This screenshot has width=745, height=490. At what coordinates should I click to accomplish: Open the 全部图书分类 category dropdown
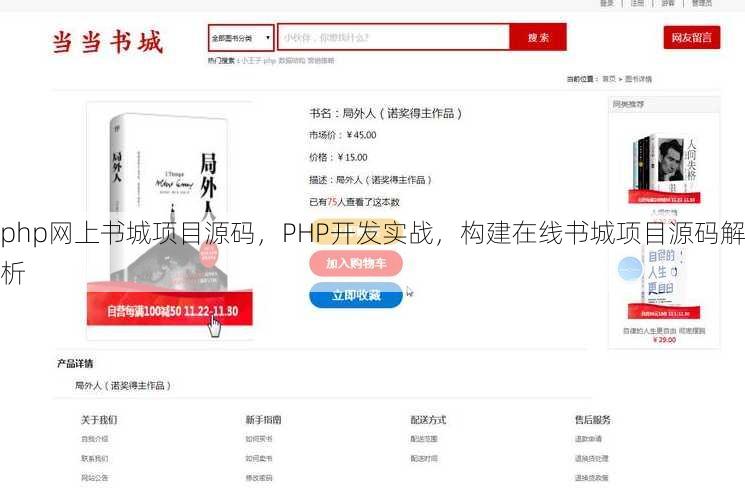coord(241,38)
